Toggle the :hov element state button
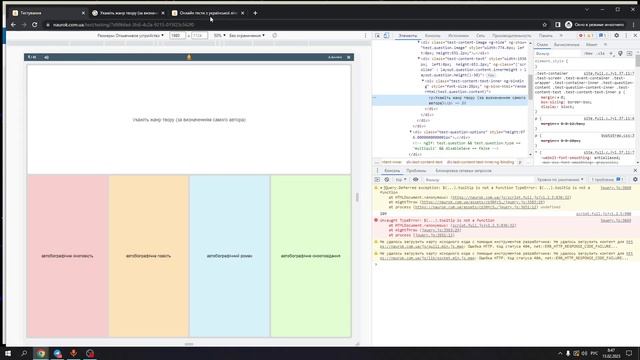The image size is (640, 360). point(588,53)
